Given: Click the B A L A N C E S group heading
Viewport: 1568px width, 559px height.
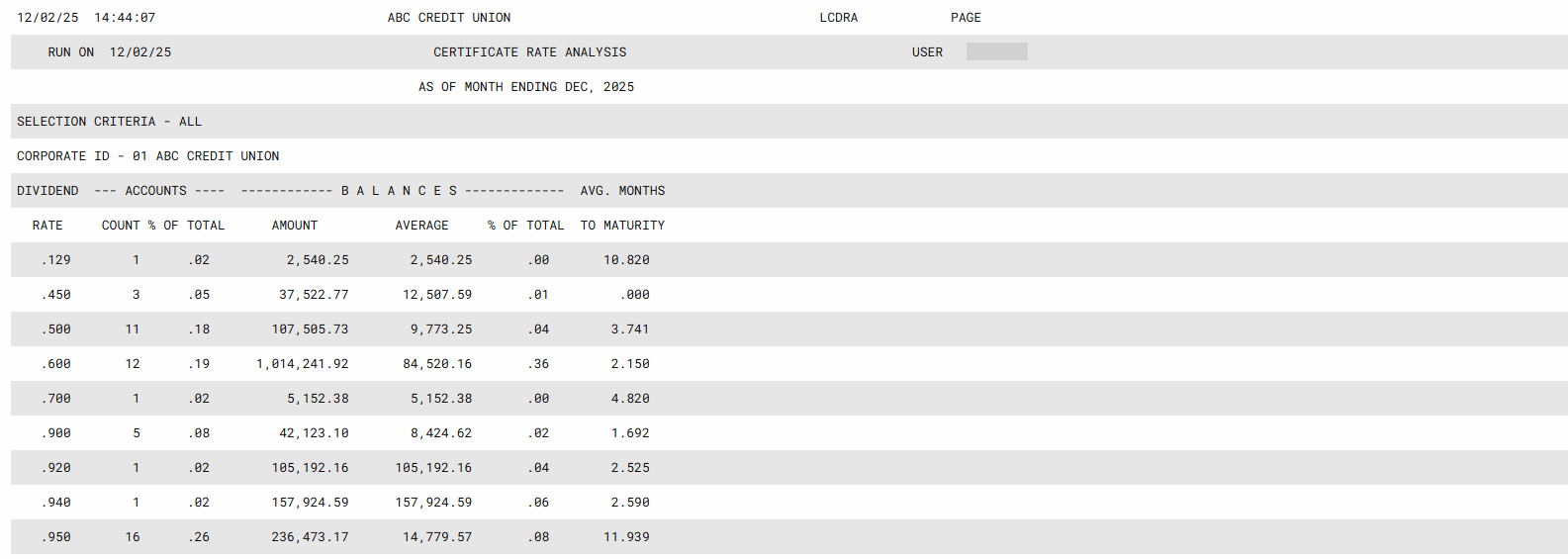Looking at the screenshot, I should (x=400, y=191).
